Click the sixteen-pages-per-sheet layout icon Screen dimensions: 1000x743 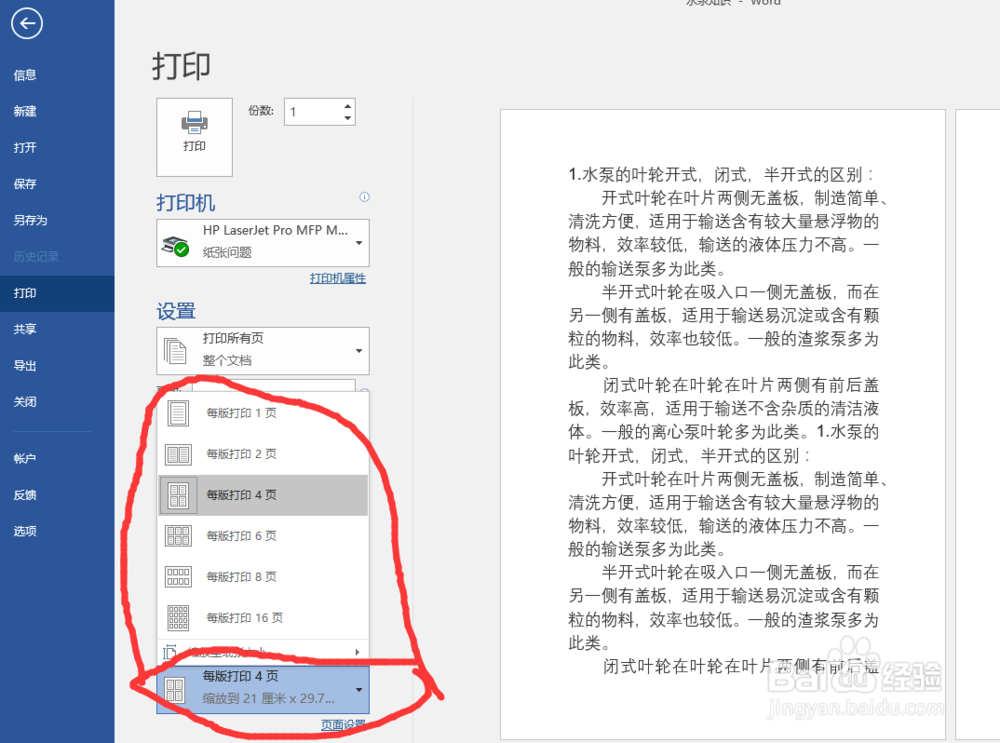pos(178,617)
